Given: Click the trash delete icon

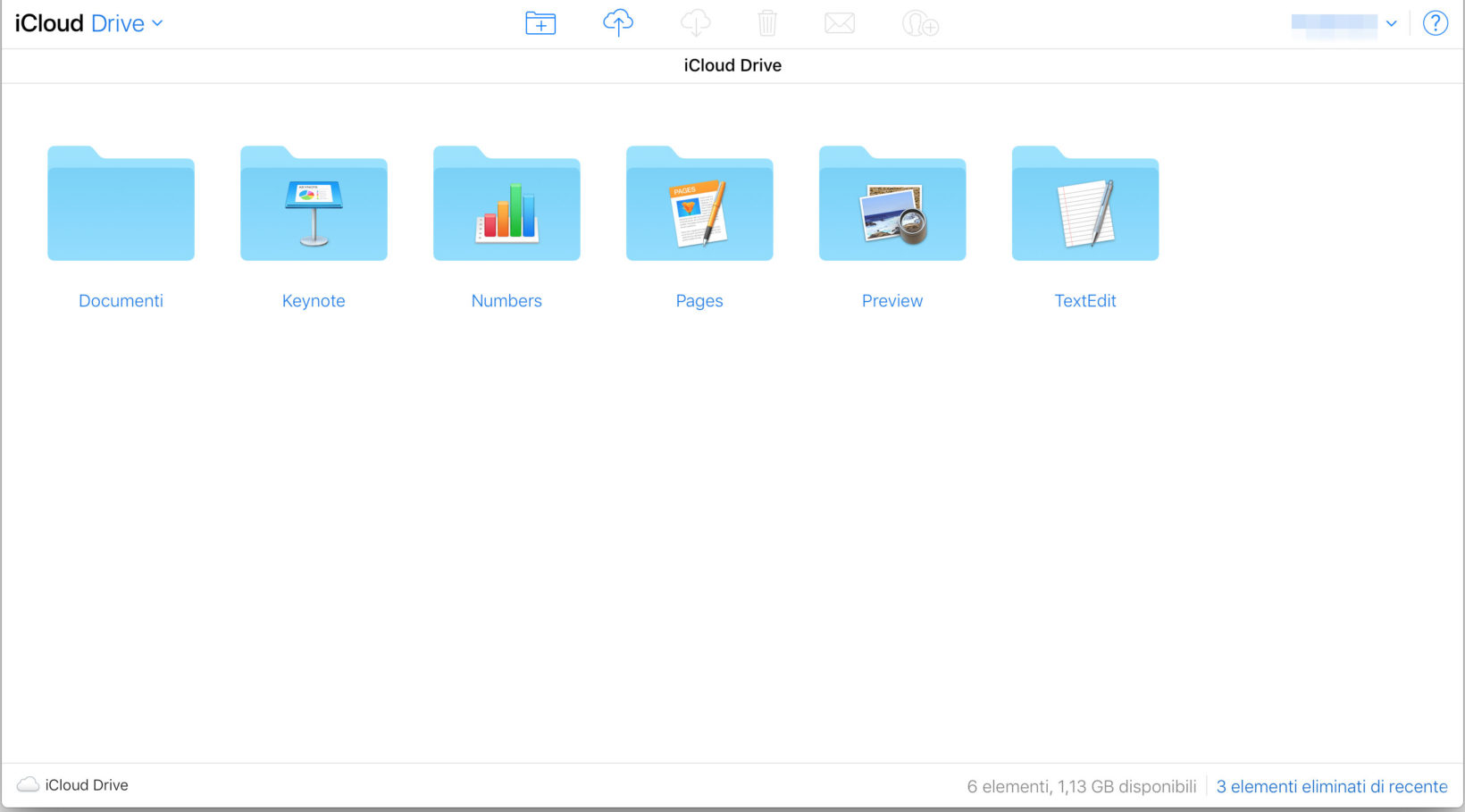Looking at the screenshot, I should [767, 22].
